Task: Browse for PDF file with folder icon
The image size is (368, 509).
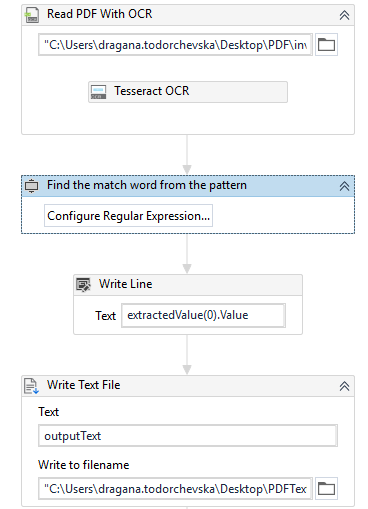Action: [326, 45]
